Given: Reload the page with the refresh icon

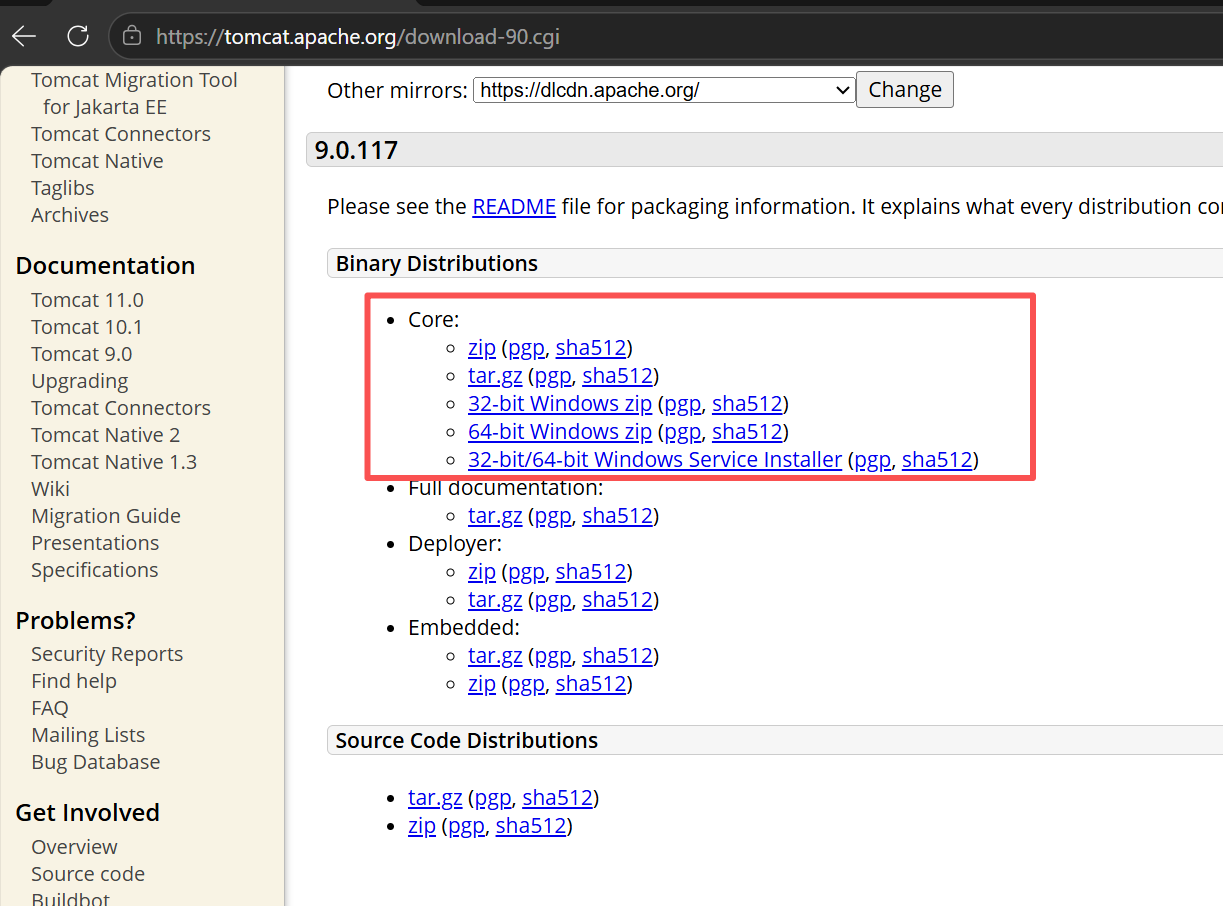Looking at the screenshot, I should 78,37.
